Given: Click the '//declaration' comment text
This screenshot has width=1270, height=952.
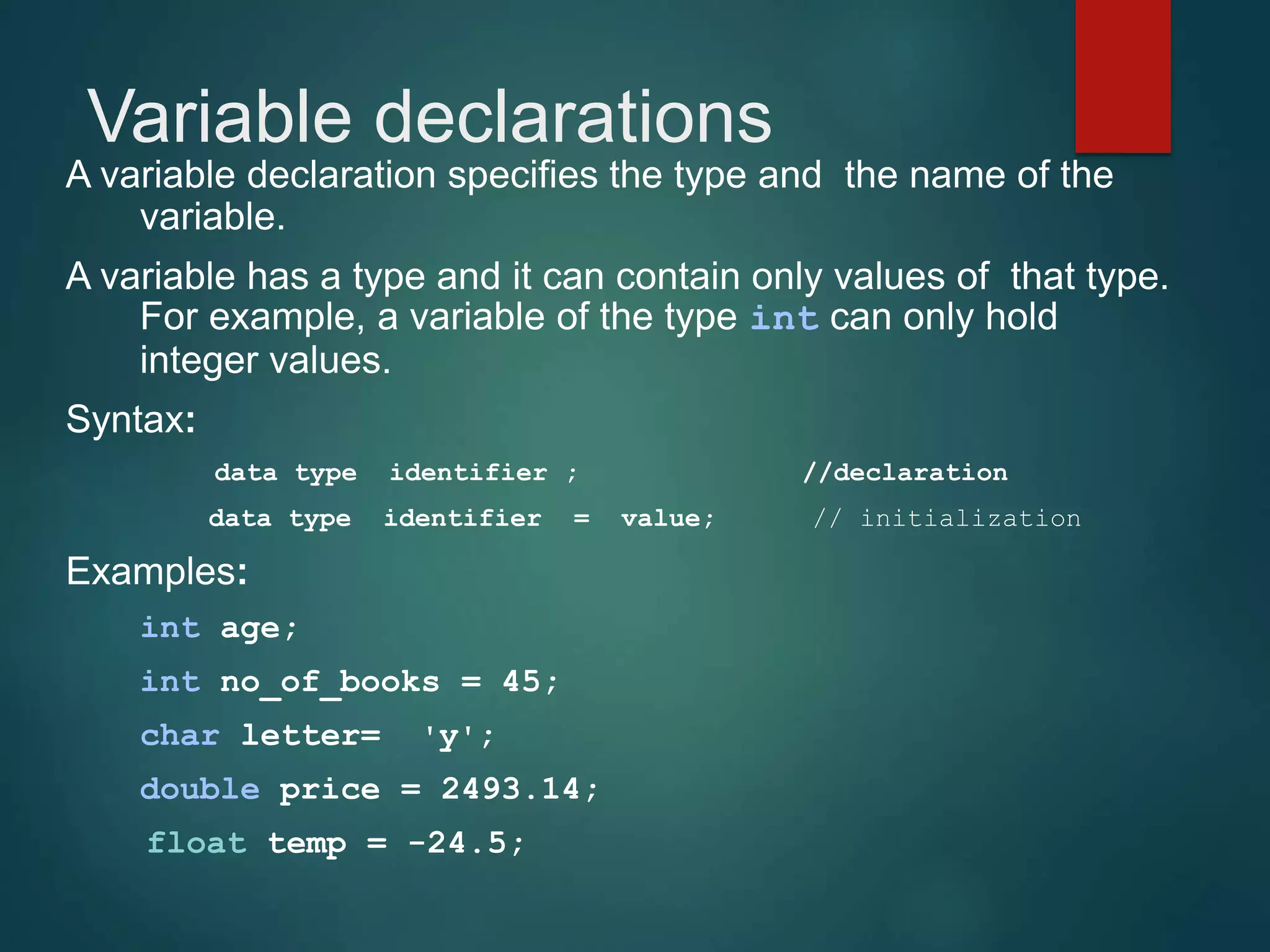Looking at the screenshot, I should pyautogui.click(x=905, y=473).
